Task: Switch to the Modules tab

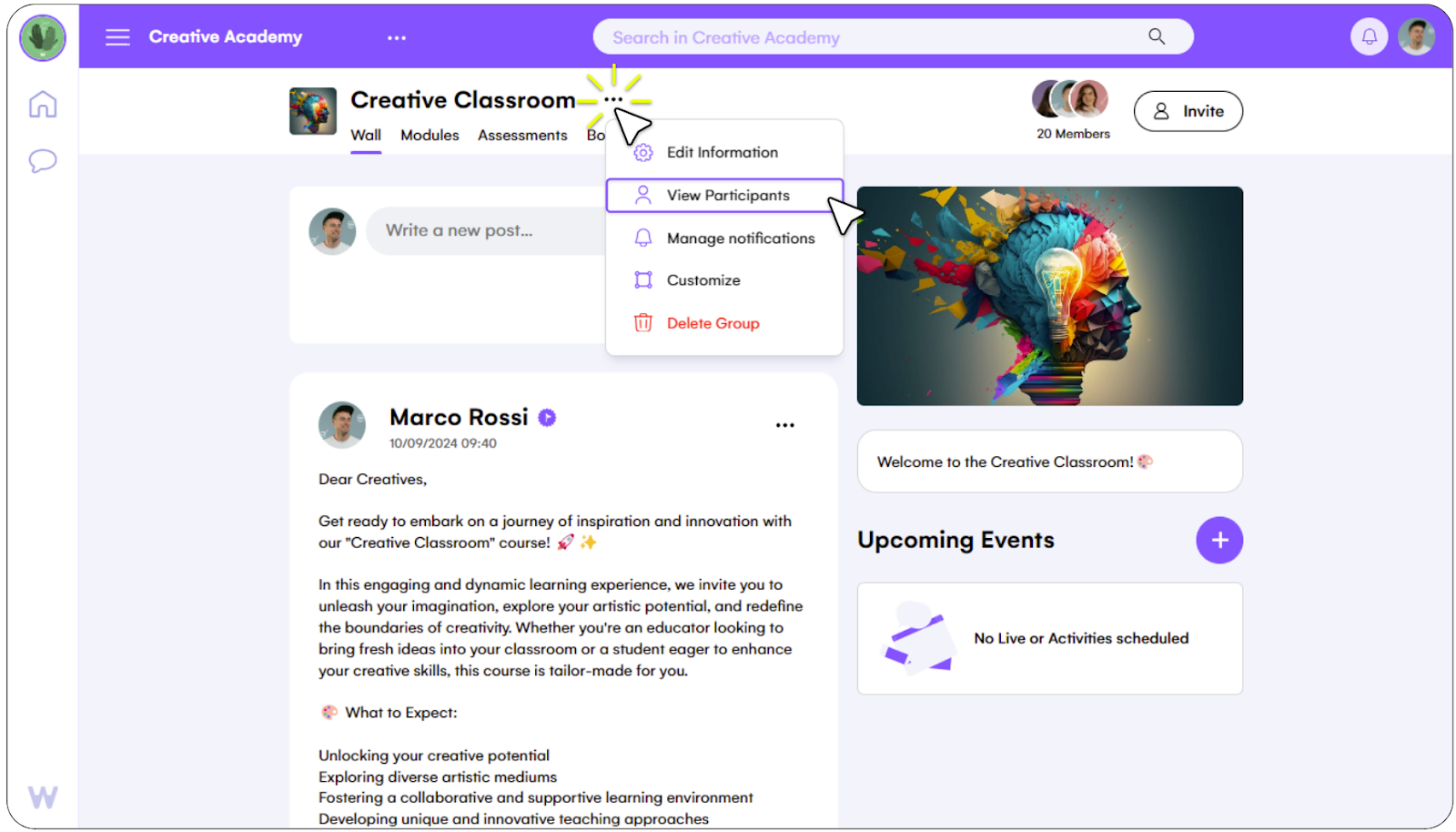Action: click(x=430, y=136)
